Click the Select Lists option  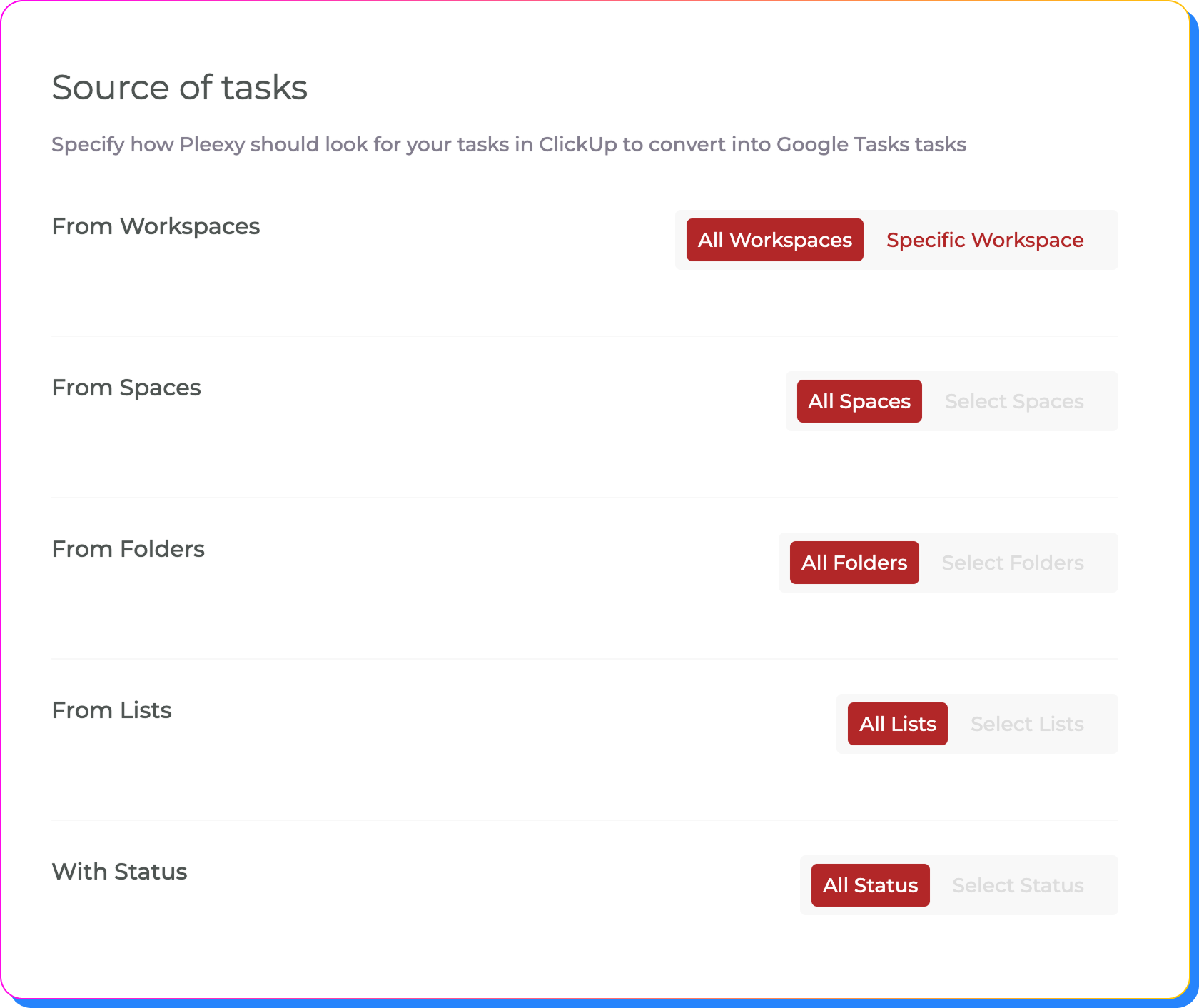point(1027,724)
